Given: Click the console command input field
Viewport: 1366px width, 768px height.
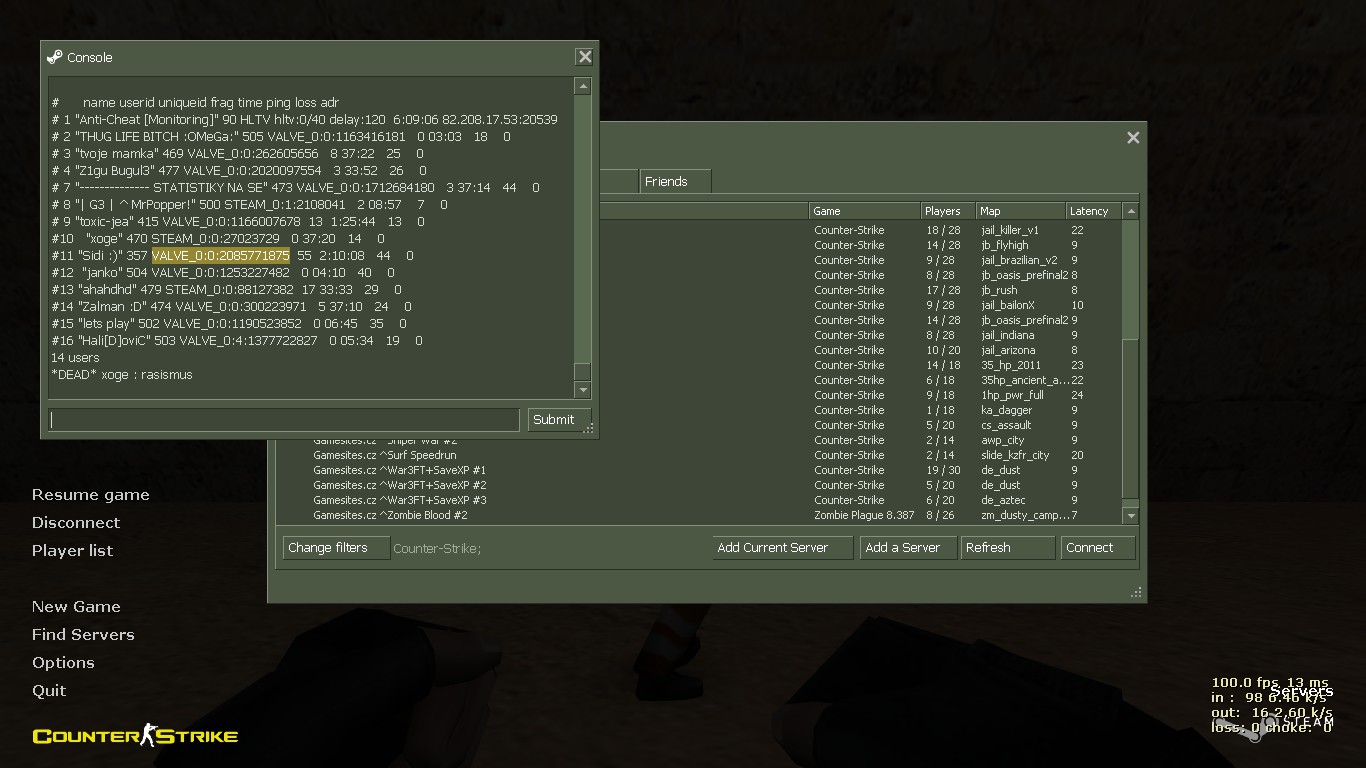Looking at the screenshot, I should 284,420.
